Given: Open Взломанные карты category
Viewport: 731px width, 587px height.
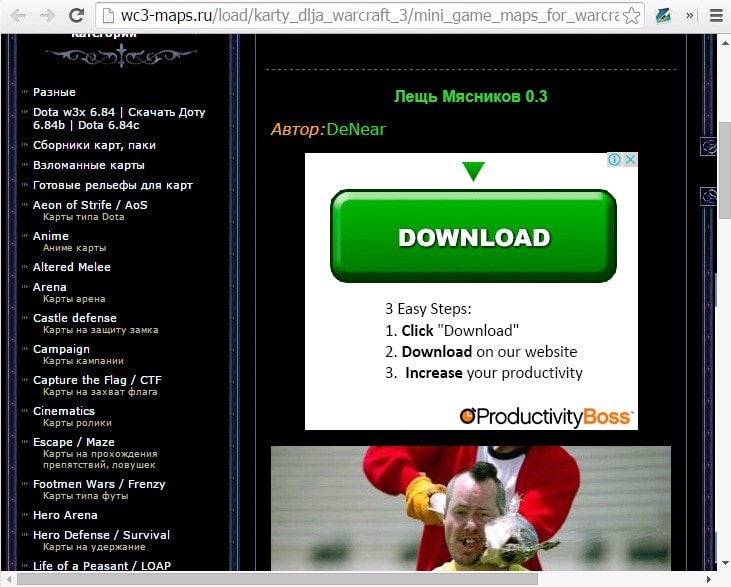Looking at the screenshot, I should coord(89,166).
